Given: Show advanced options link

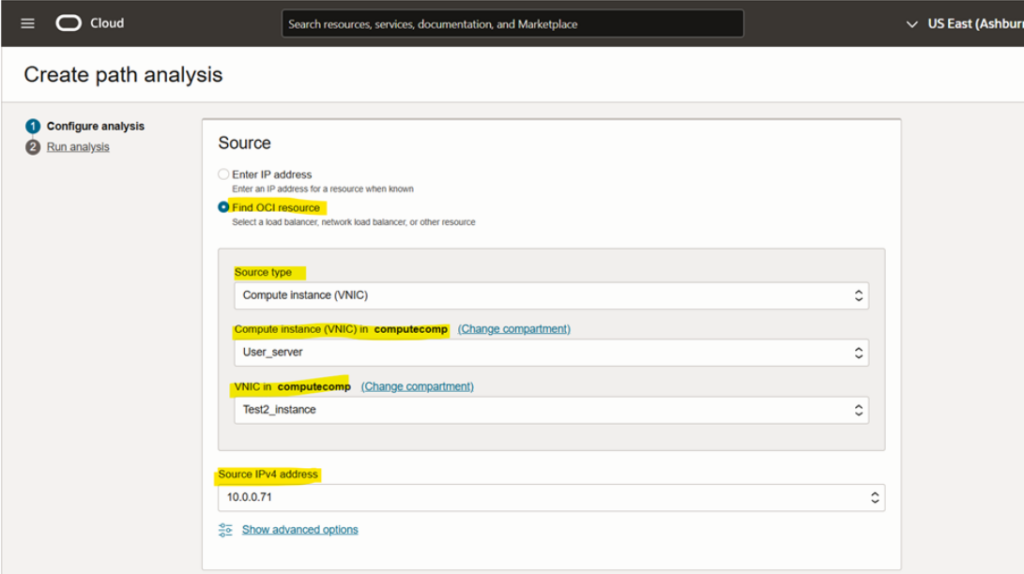Looking at the screenshot, I should (x=300, y=530).
